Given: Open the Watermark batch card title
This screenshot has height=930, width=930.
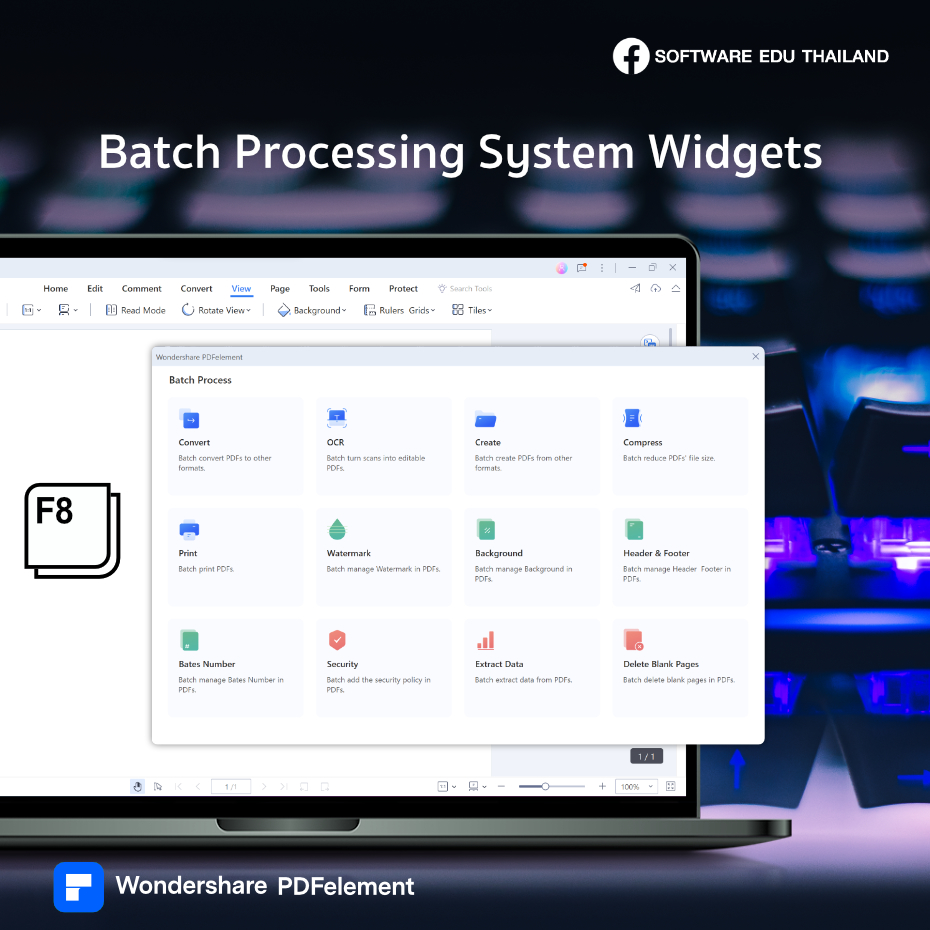Looking at the screenshot, I should 349,553.
